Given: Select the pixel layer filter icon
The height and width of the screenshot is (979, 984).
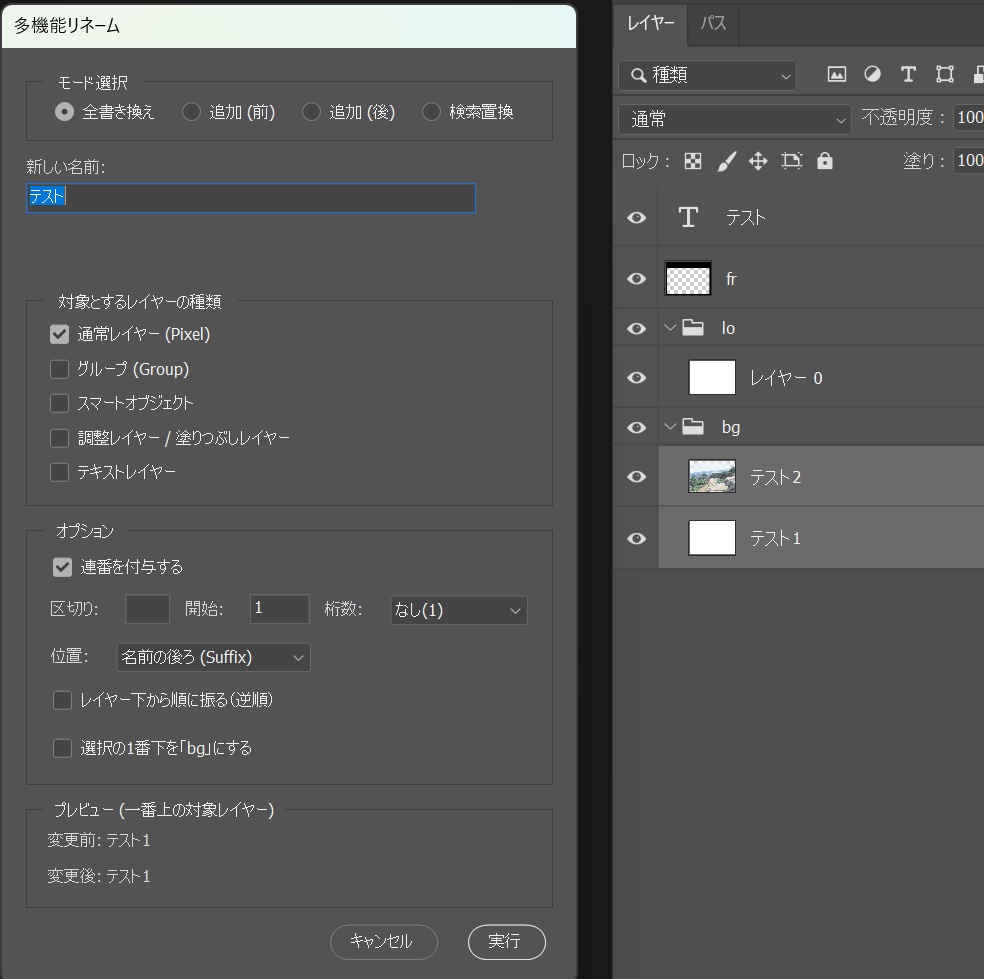Looking at the screenshot, I should pyautogui.click(x=836, y=74).
